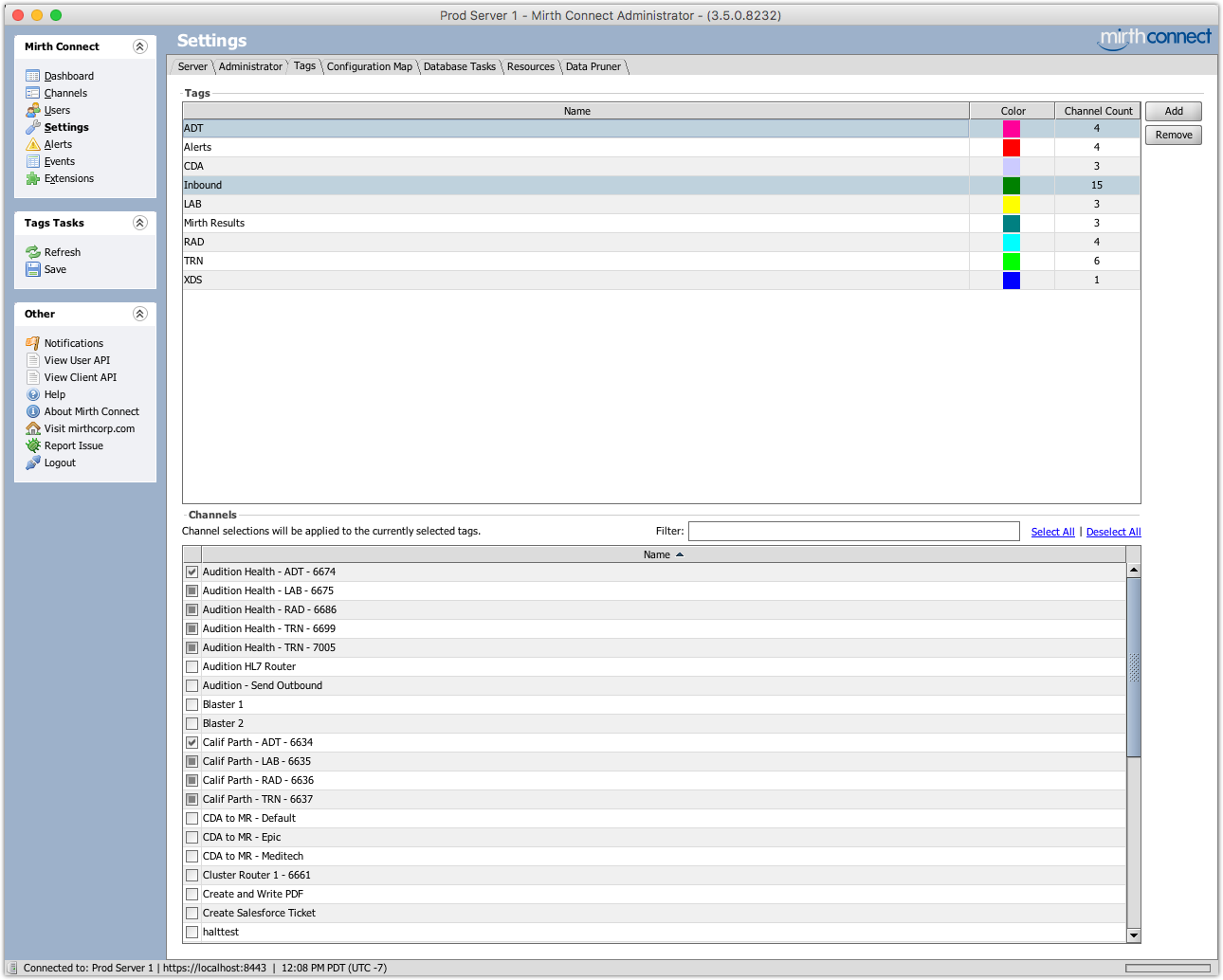Screen dimensions: 1223x980
Task: Open the Configuration Map tab
Action: click(x=370, y=66)
